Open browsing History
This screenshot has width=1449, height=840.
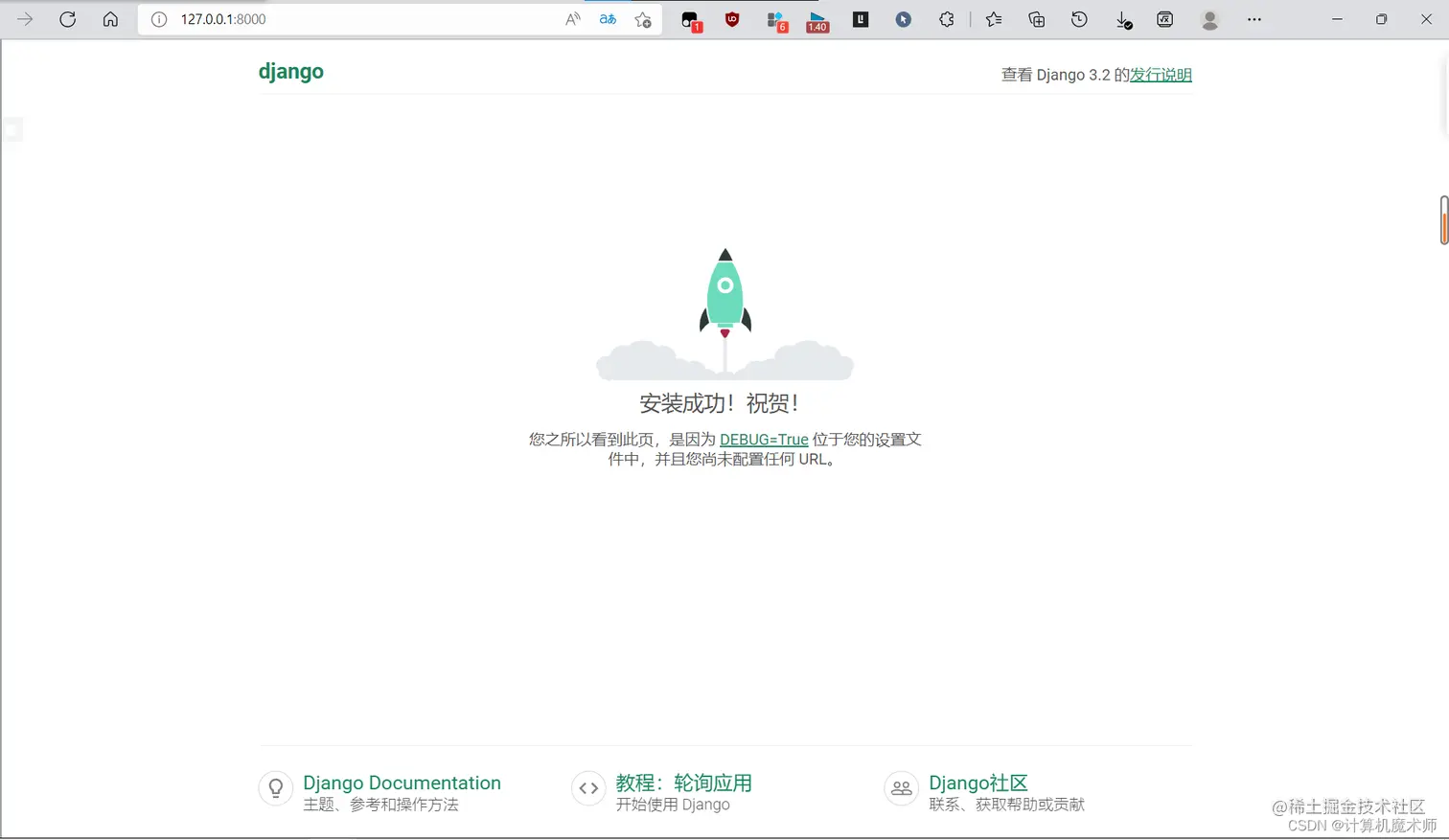[x=1079, y=19]
